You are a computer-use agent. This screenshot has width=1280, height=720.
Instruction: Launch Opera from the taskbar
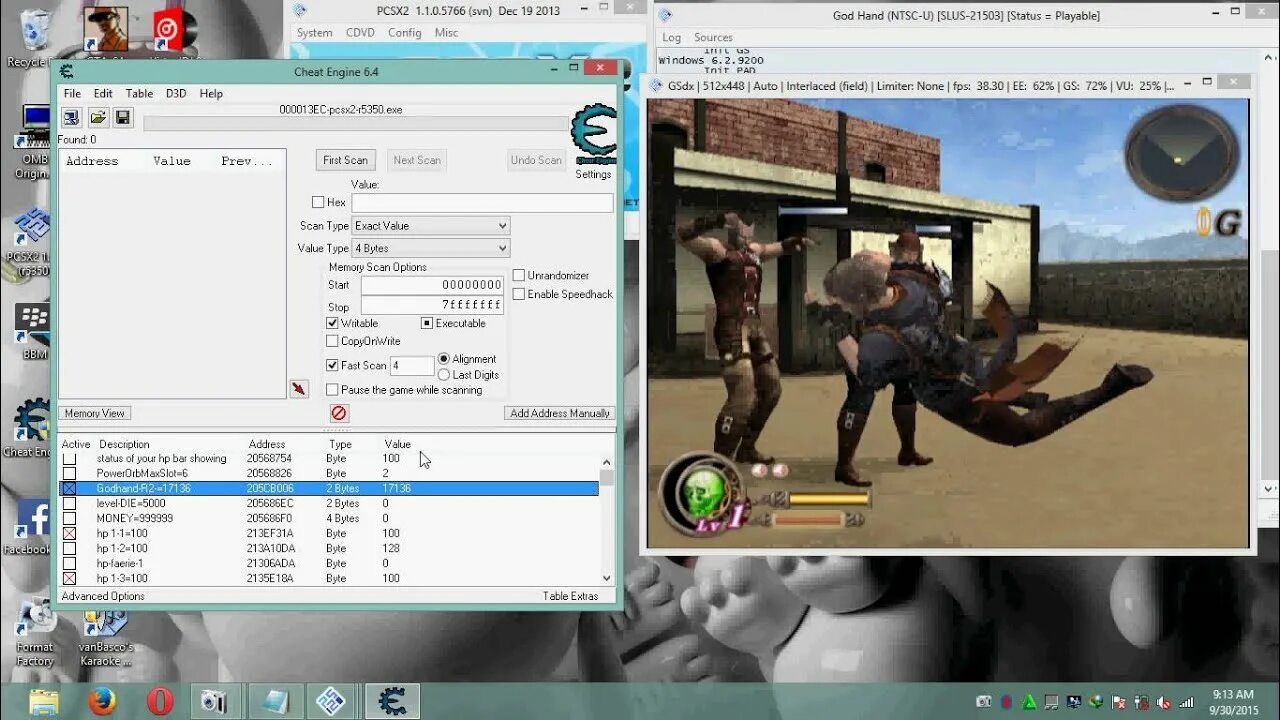[x=160, y=701]
